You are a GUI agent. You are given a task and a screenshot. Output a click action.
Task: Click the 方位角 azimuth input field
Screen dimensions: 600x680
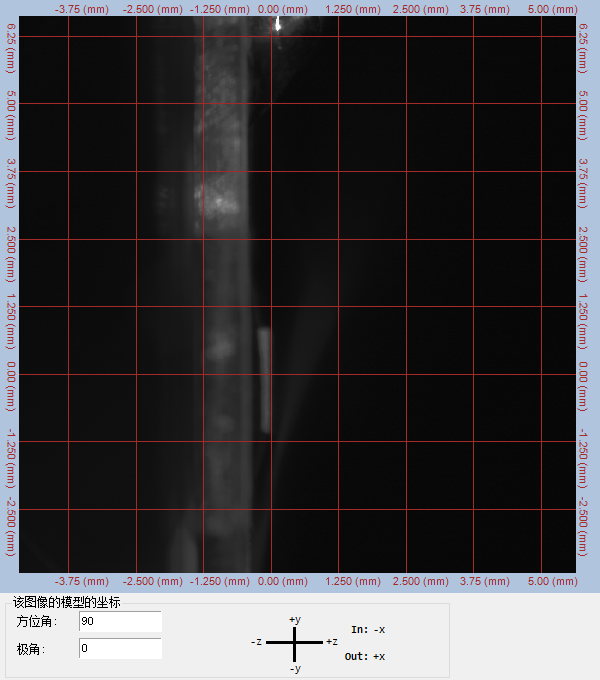pos(119,622)
